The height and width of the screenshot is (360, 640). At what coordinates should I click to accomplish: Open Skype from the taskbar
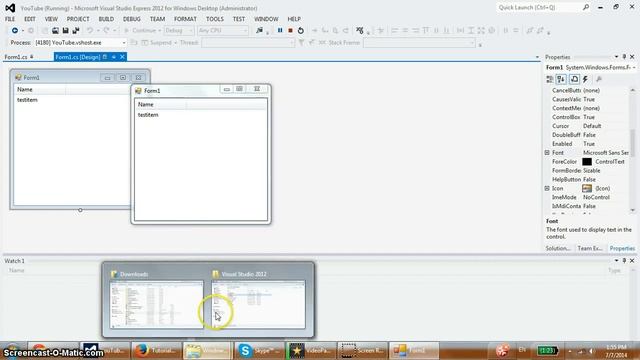(x=258, y=351)
